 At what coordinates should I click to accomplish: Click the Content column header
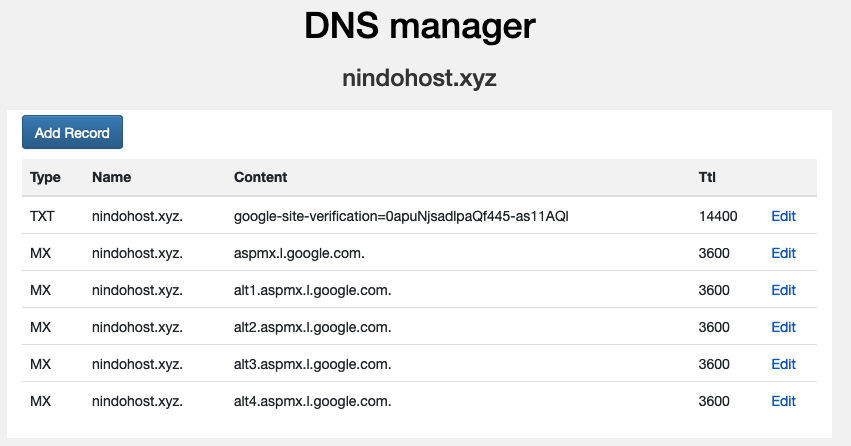261,177
